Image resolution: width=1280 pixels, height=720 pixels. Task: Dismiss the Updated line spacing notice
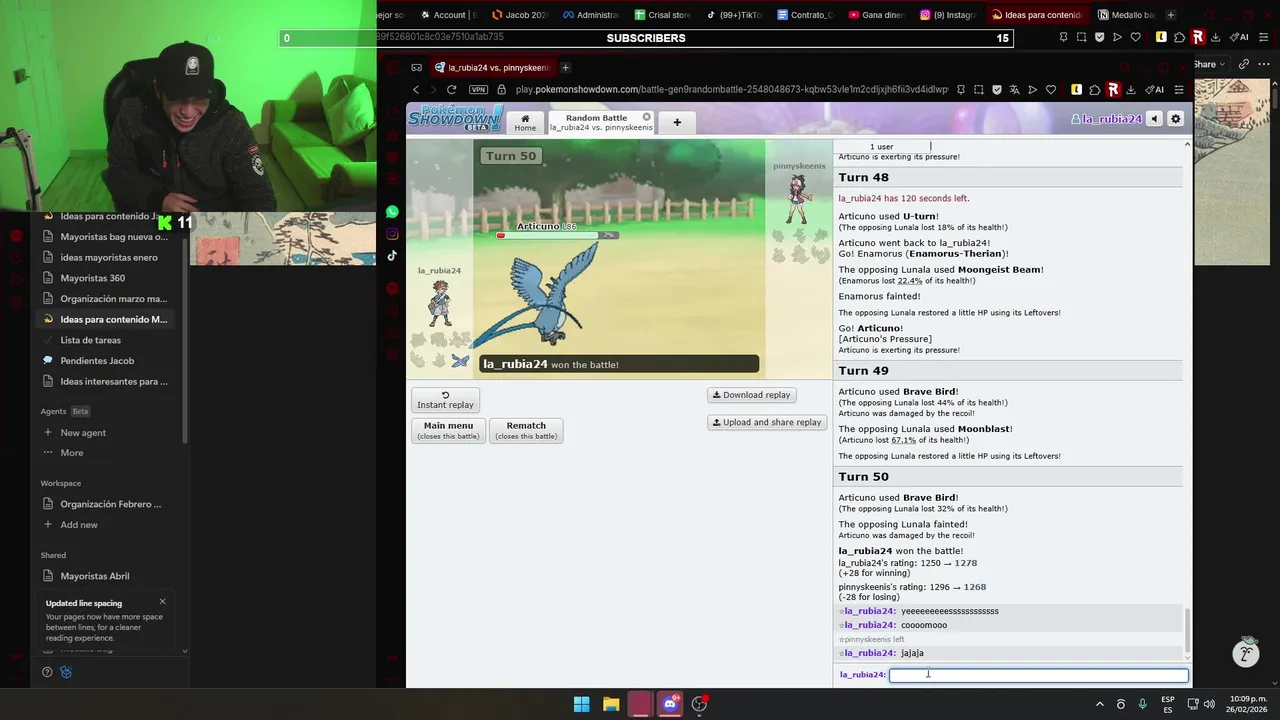[163, 601]
